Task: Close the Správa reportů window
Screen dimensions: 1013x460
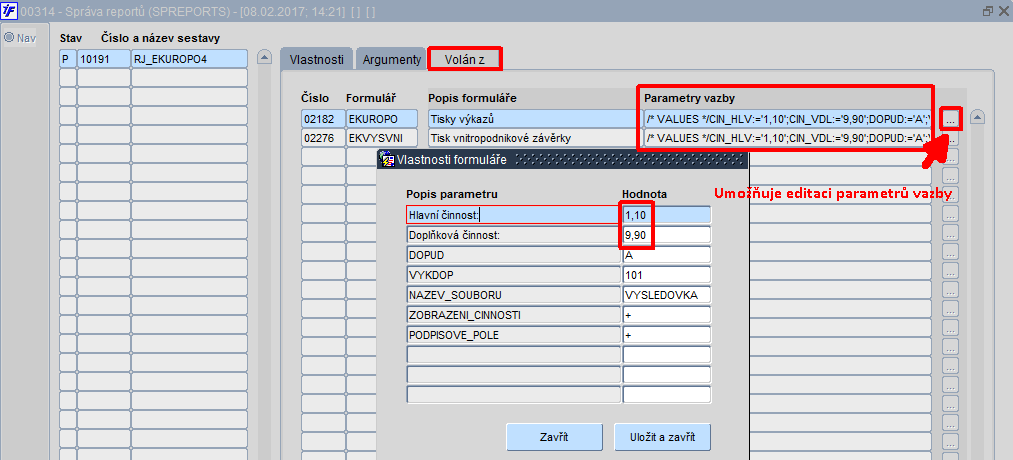Action: (x=1003, y=11)
